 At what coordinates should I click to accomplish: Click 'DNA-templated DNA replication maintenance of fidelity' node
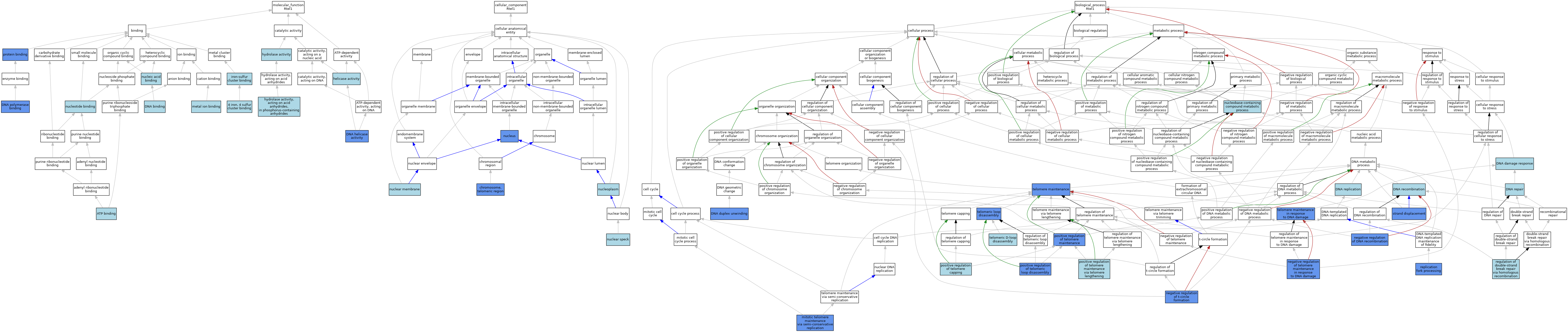[x=1429, y=239]
